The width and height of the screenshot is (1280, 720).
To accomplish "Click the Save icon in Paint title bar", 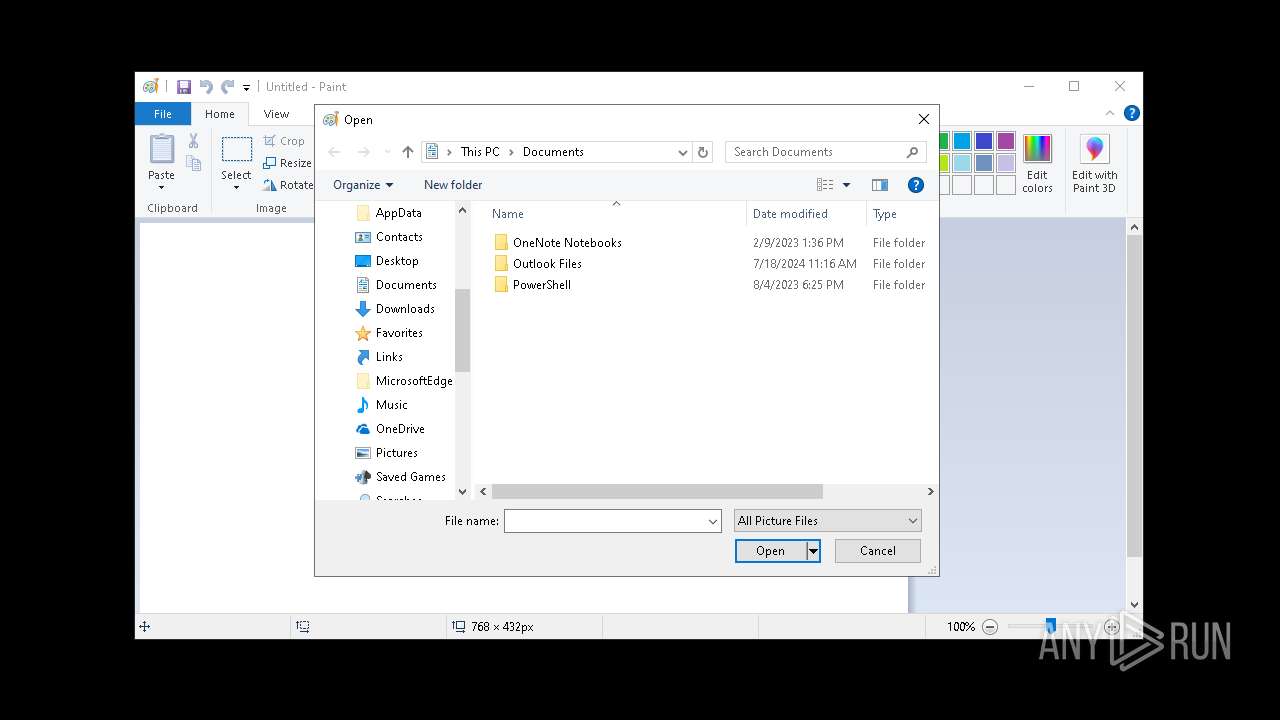I will tap(184, 87).
